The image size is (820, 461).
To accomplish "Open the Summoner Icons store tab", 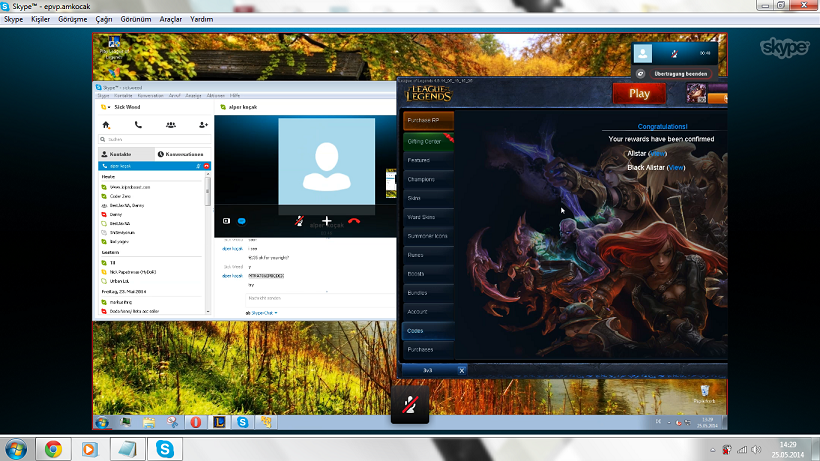I will click(428, 236).
